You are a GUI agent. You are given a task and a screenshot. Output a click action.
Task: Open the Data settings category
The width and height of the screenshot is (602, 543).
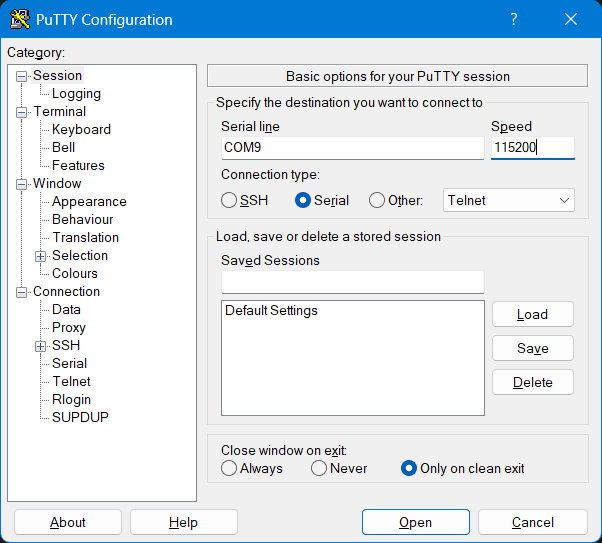click(66, 310)
